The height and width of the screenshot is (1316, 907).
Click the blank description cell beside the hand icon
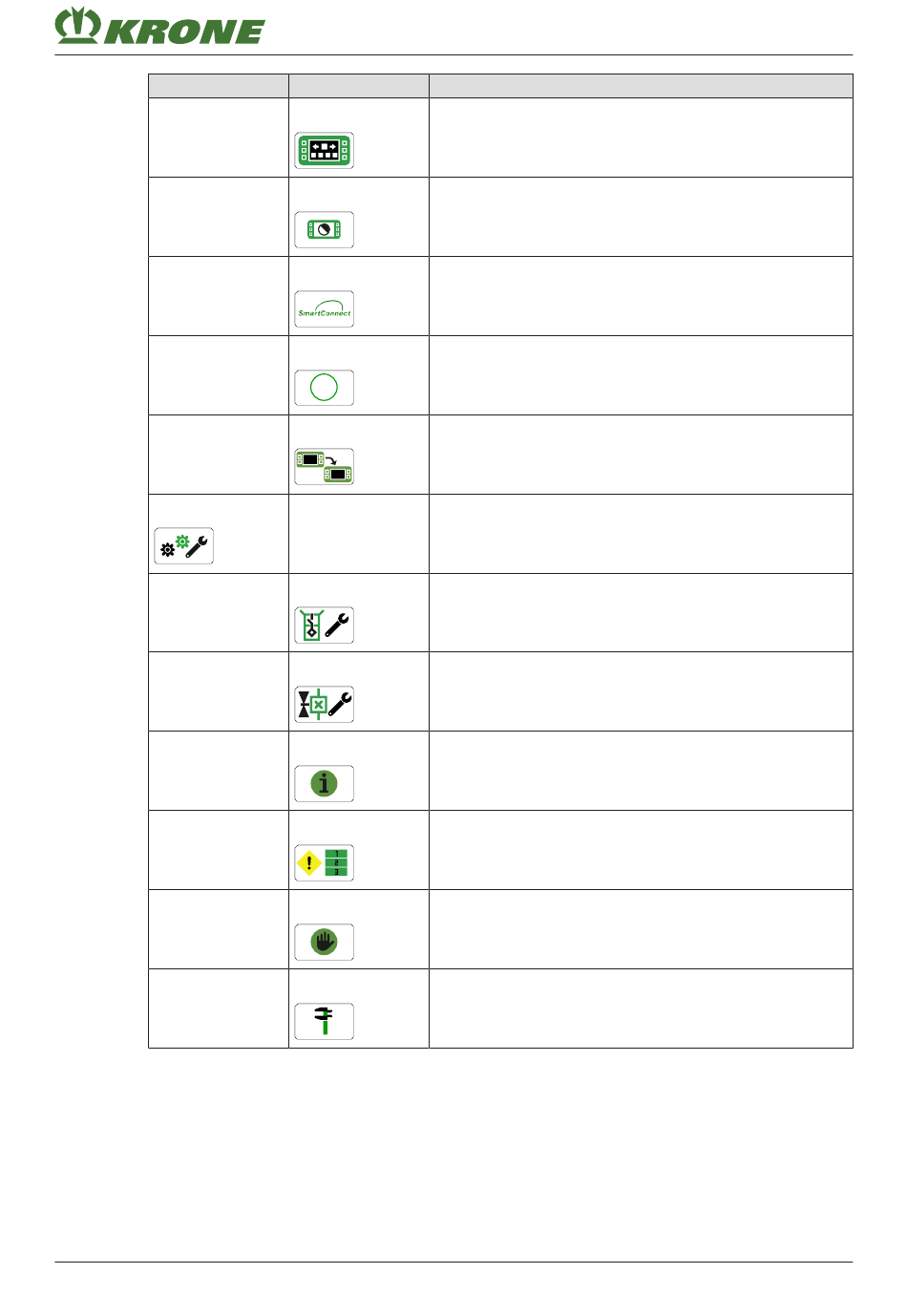641,930
